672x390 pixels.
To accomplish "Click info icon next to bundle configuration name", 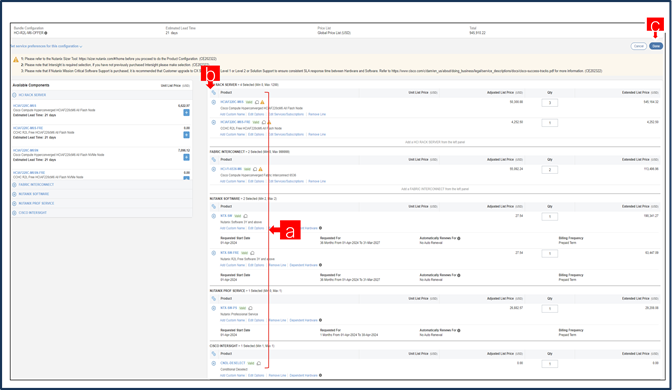I will (x=46, y=33).
